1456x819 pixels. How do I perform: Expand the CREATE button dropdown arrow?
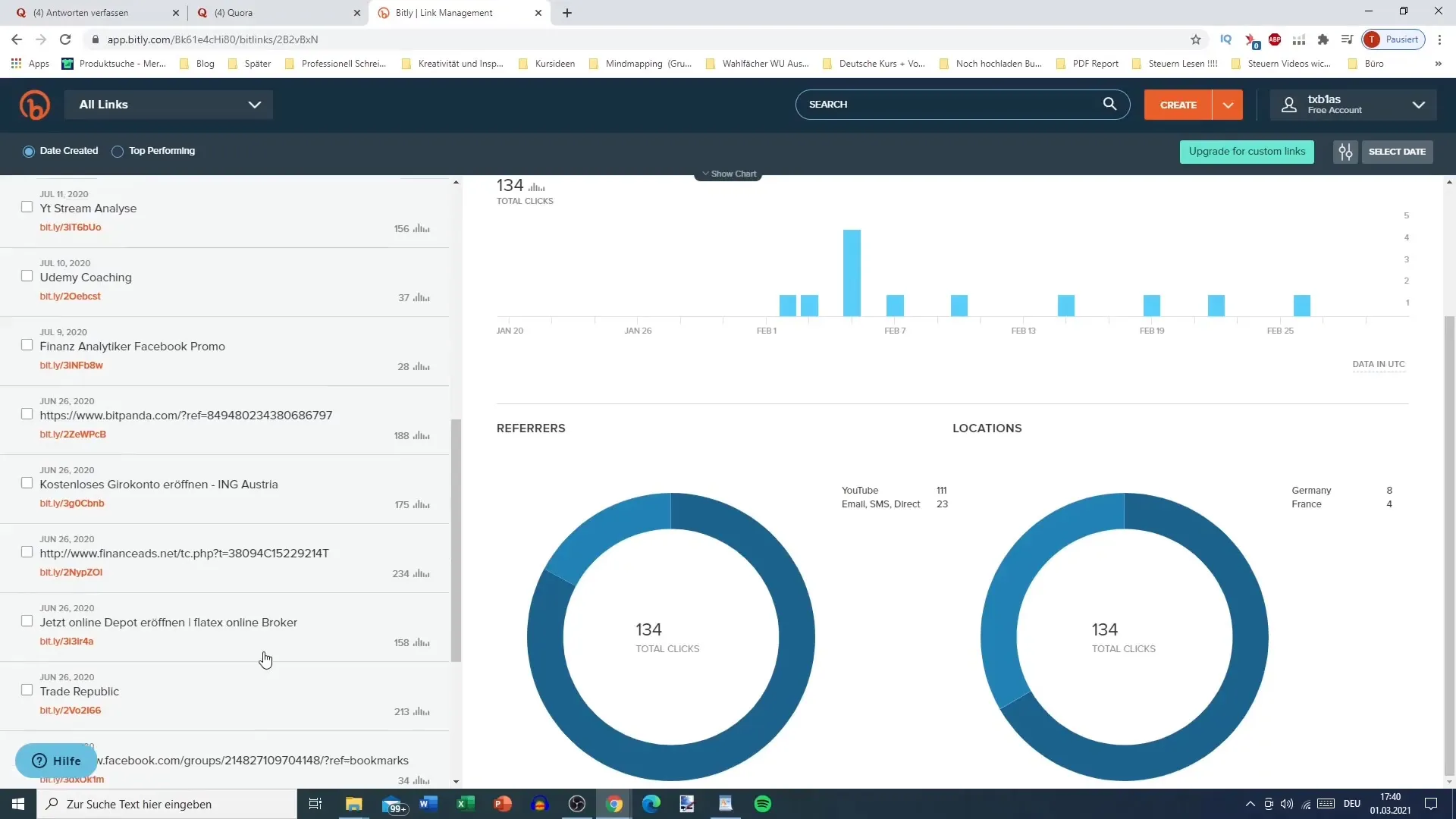click(1229, 104)
